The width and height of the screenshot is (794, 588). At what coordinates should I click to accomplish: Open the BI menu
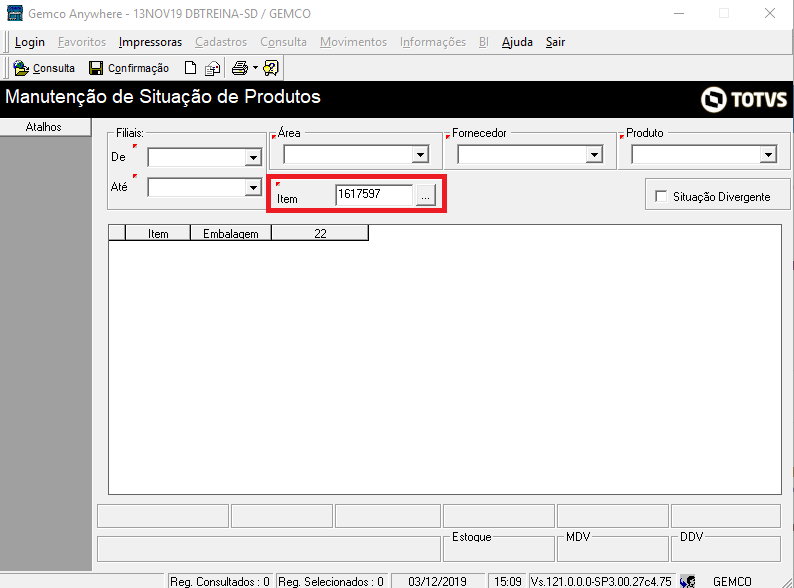point(483,42)
